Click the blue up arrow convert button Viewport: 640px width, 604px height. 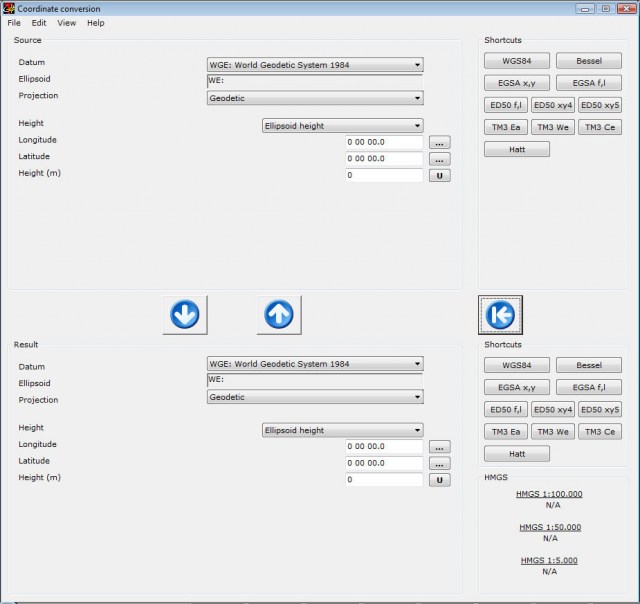(x=279, y=315)
